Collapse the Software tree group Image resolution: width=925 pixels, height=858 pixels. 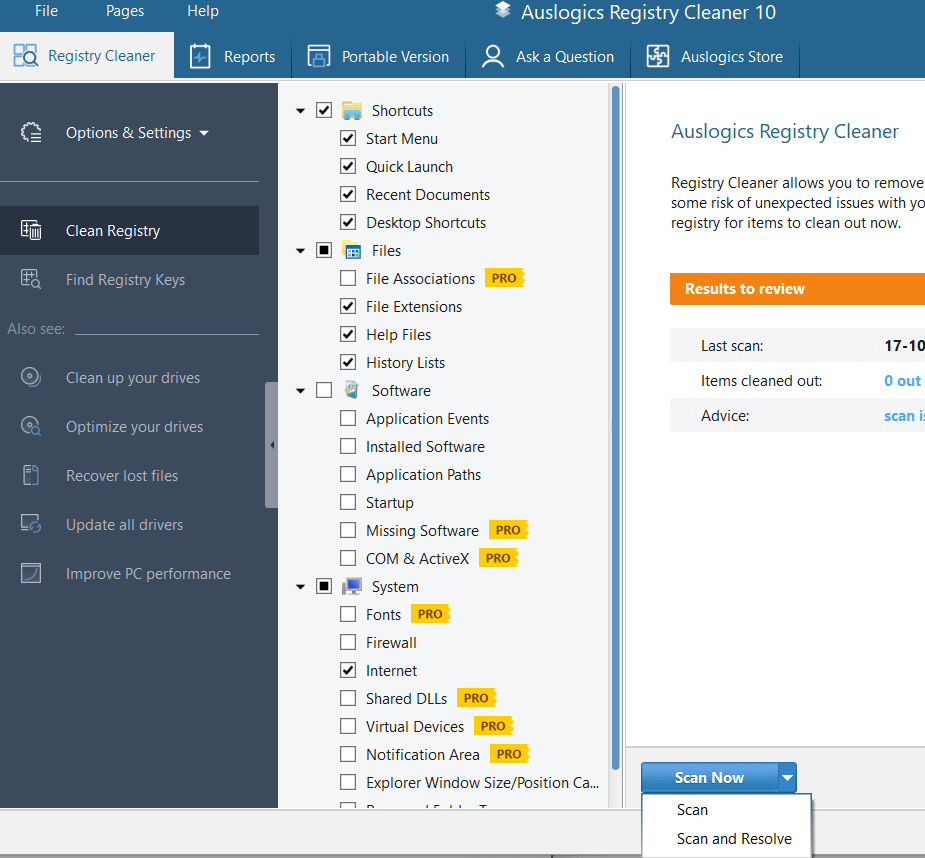pyautogui.click(x=301, y=390)
